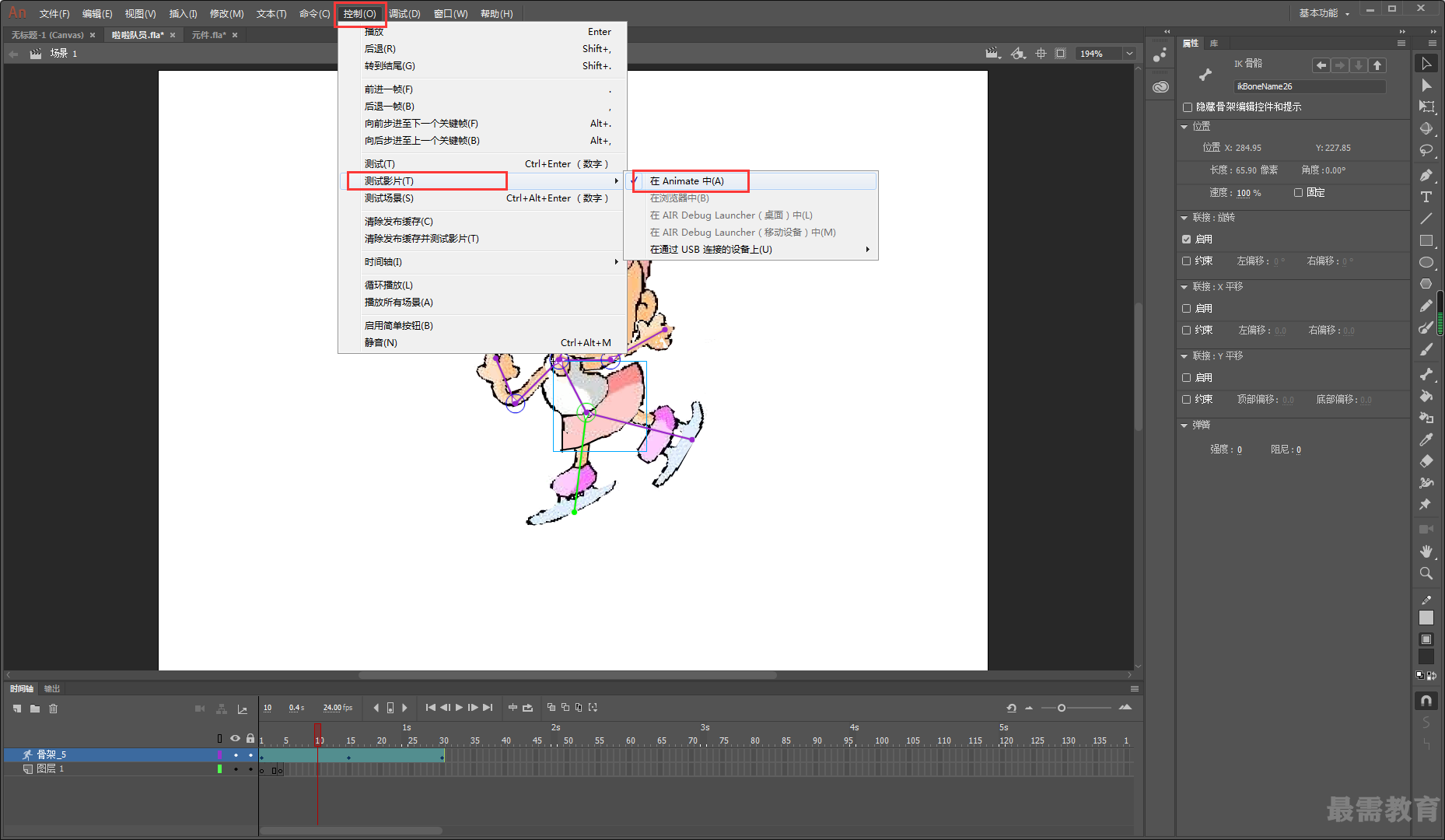Viewport: 1445px width, 840px height.
Task: Open the Creative Cloud Libraries panel icon
Action: pos(1160,86)
